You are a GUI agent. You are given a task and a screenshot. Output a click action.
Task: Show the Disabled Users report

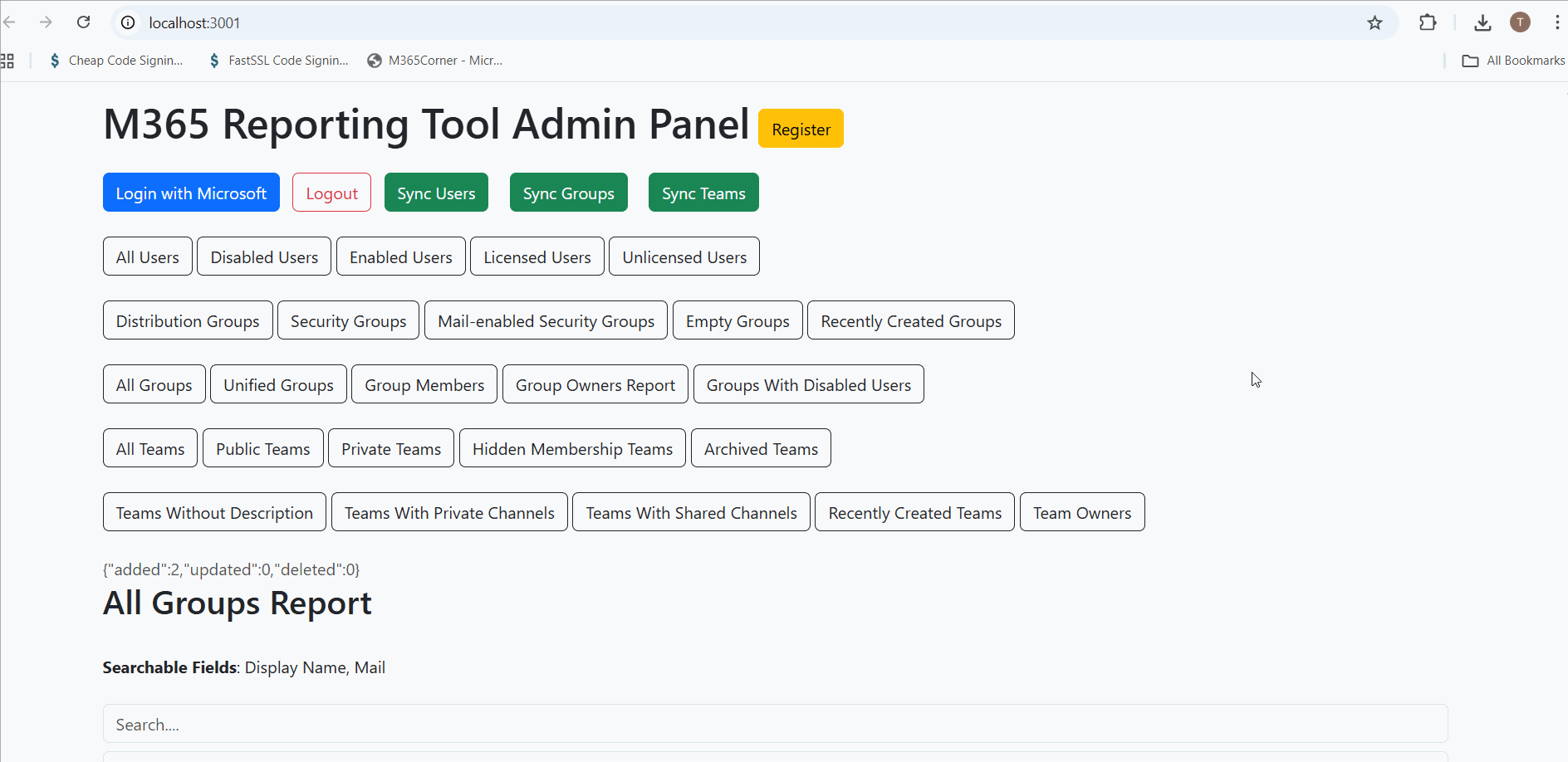[x=264, y=256]
